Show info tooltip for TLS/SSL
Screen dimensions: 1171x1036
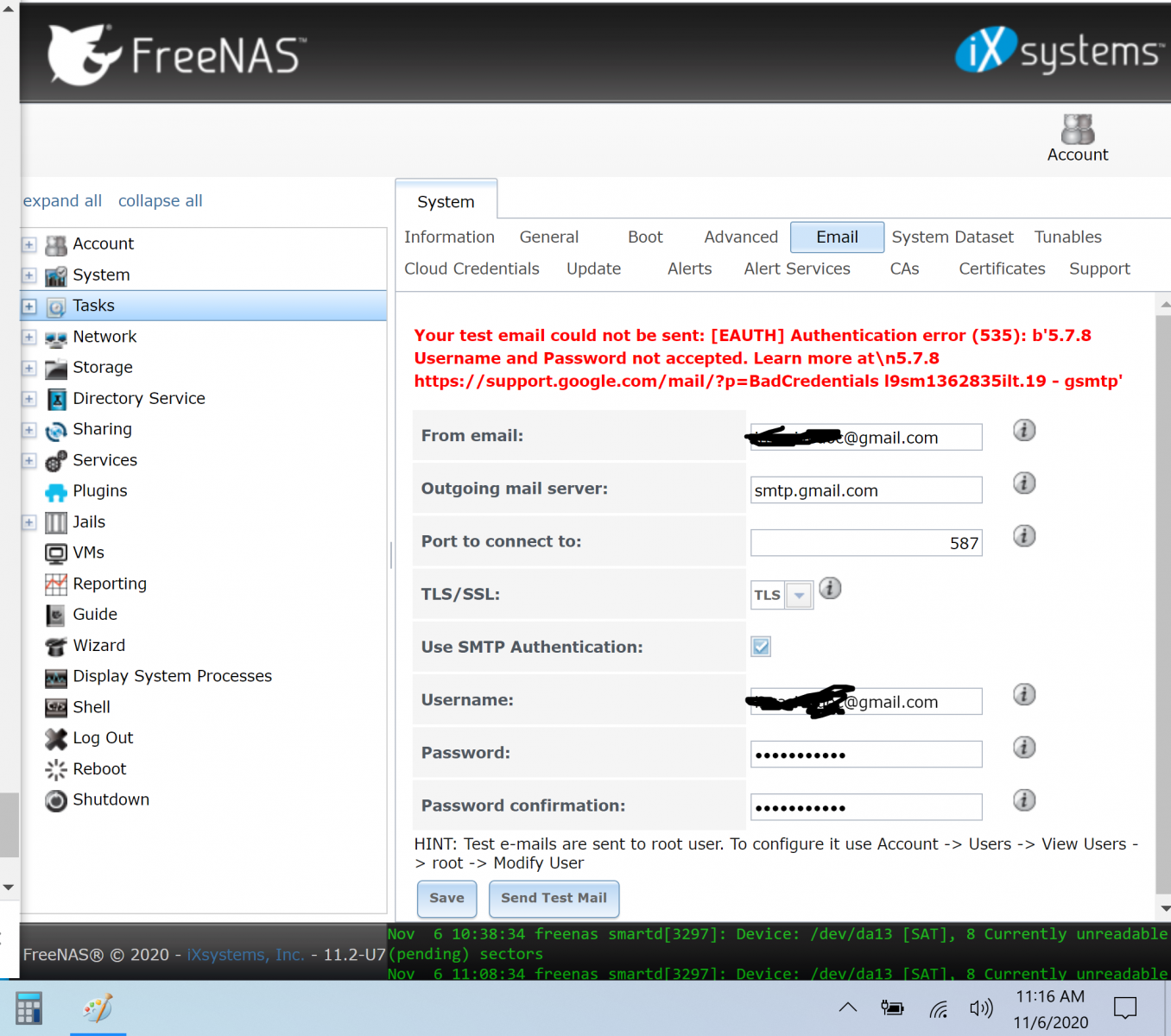pos(830,589)
